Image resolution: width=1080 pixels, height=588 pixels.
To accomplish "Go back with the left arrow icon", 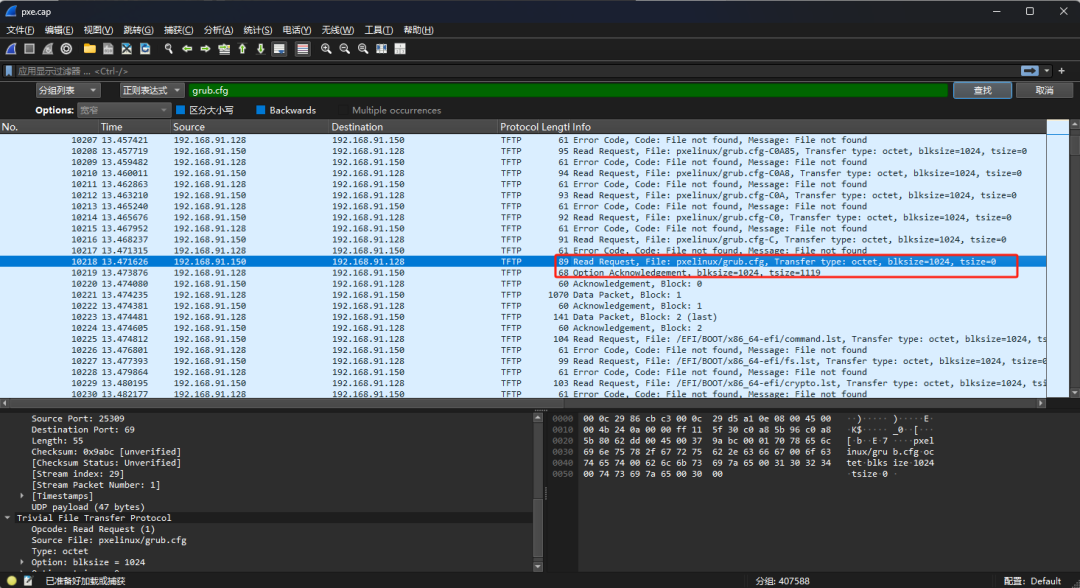I will pos(187,48).
